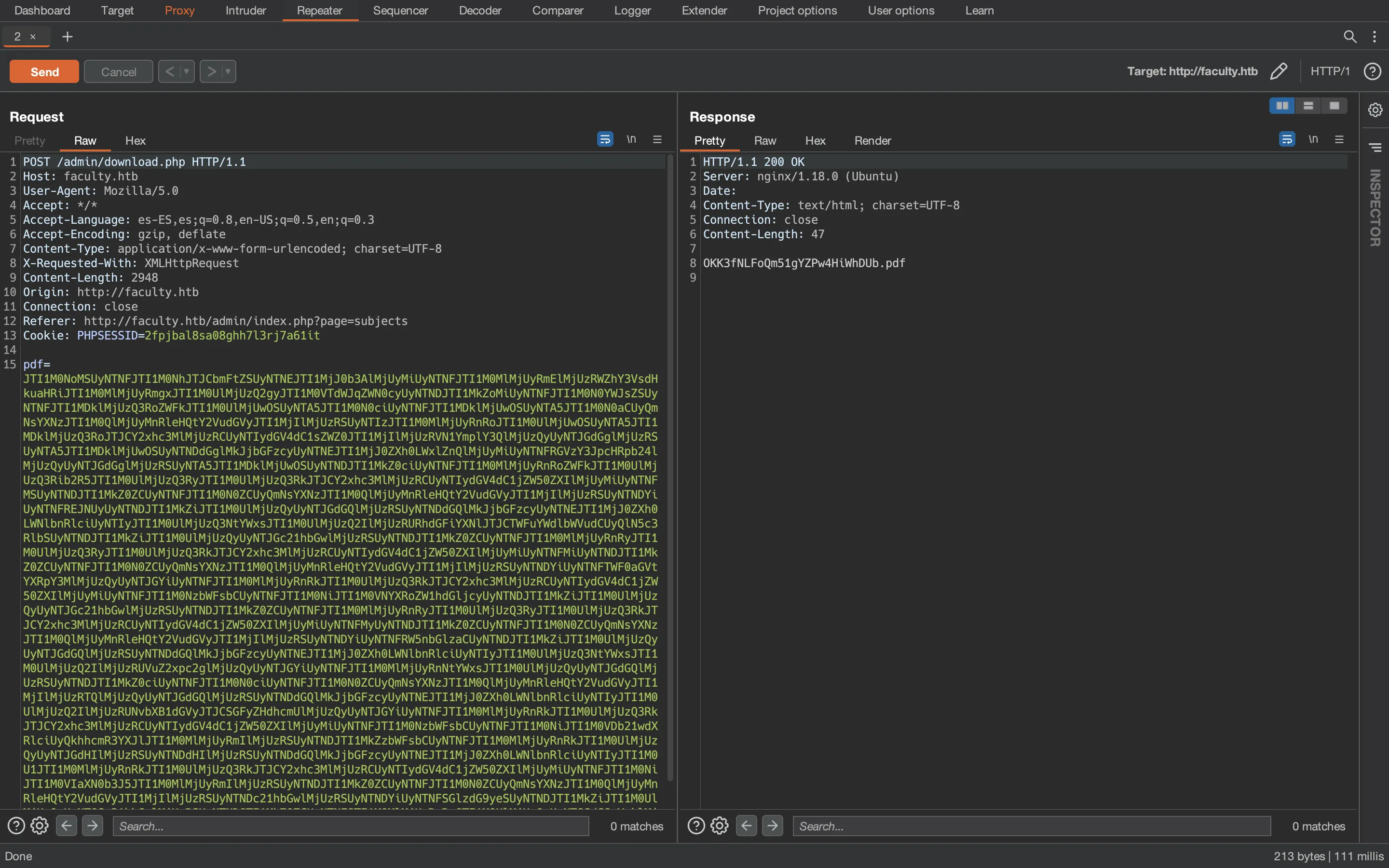Open the three-dot menu at top right
The height and width of the screenshot is (868, 1389).
pos(1374,37)
